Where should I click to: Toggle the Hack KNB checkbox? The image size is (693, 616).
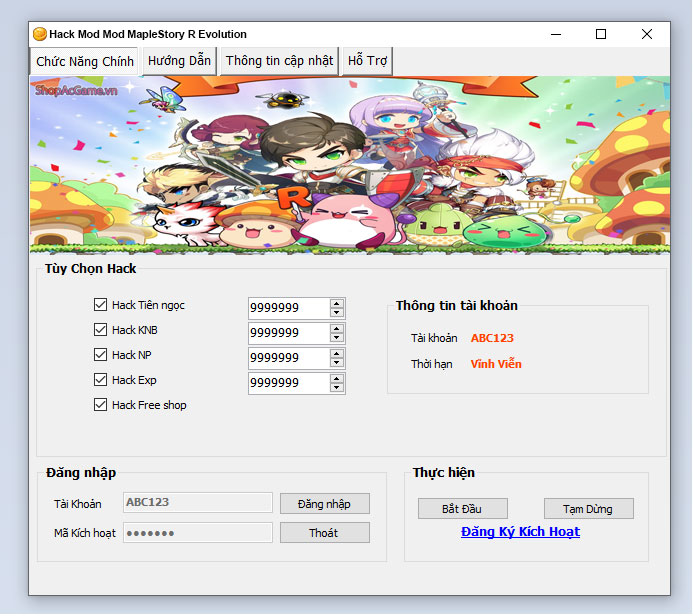coord(100,330)
